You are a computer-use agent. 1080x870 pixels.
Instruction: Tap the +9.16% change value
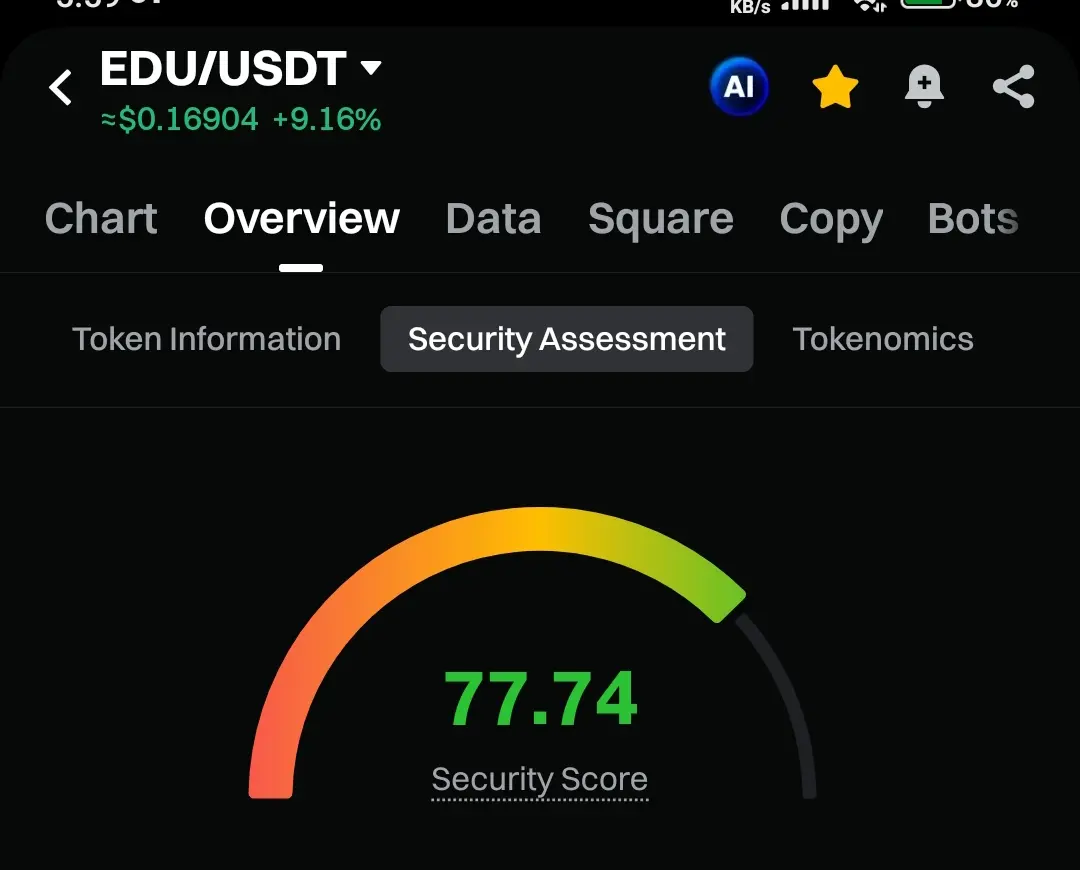pos(326,120)
